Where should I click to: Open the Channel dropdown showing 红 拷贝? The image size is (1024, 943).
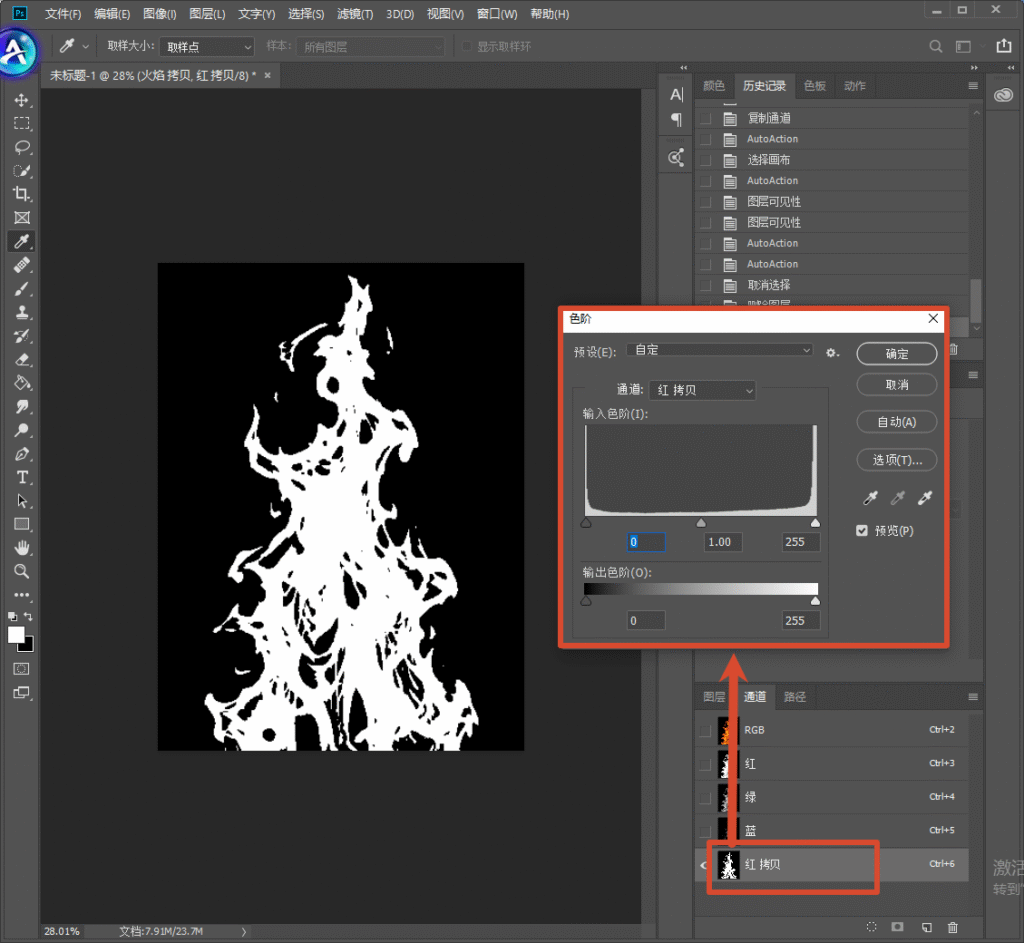coord(703,390)
